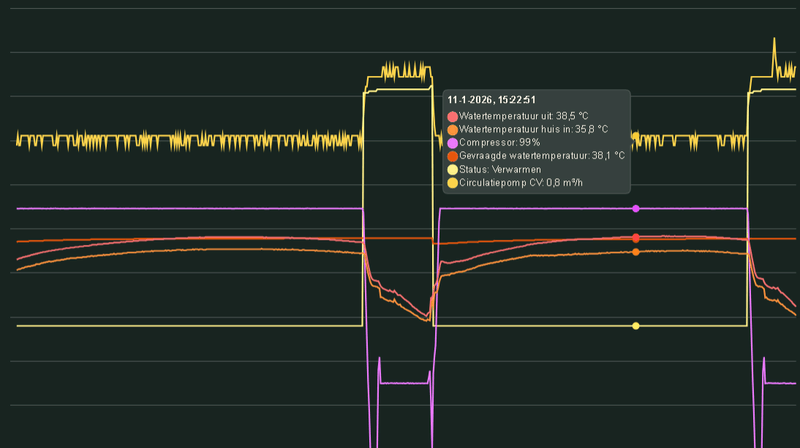Select the Compressor purple swatch in tooltip
Image resolution: width=800 pixels, height=448 pixels.
pos(453,143)
